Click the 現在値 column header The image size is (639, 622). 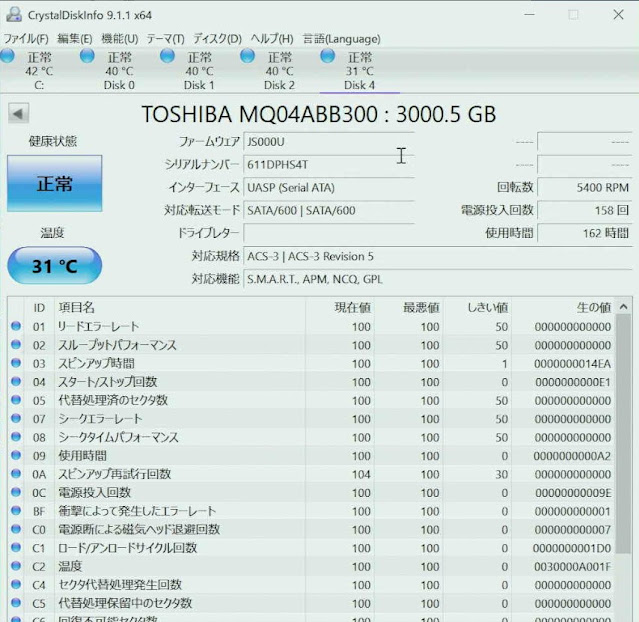tap(353, 307)
